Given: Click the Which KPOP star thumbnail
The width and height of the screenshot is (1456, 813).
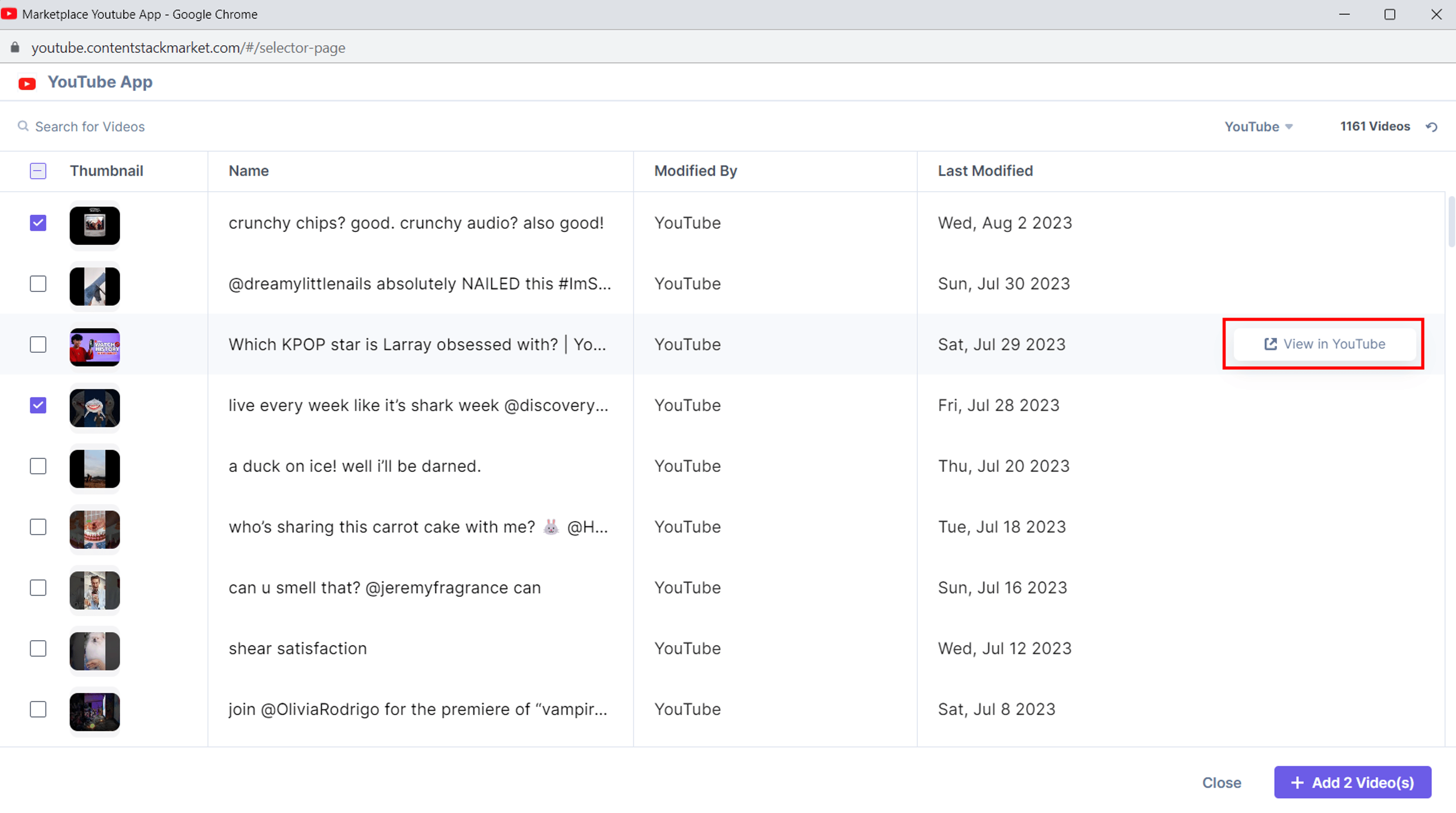Looking at the screenshot, I should point(94,347).
